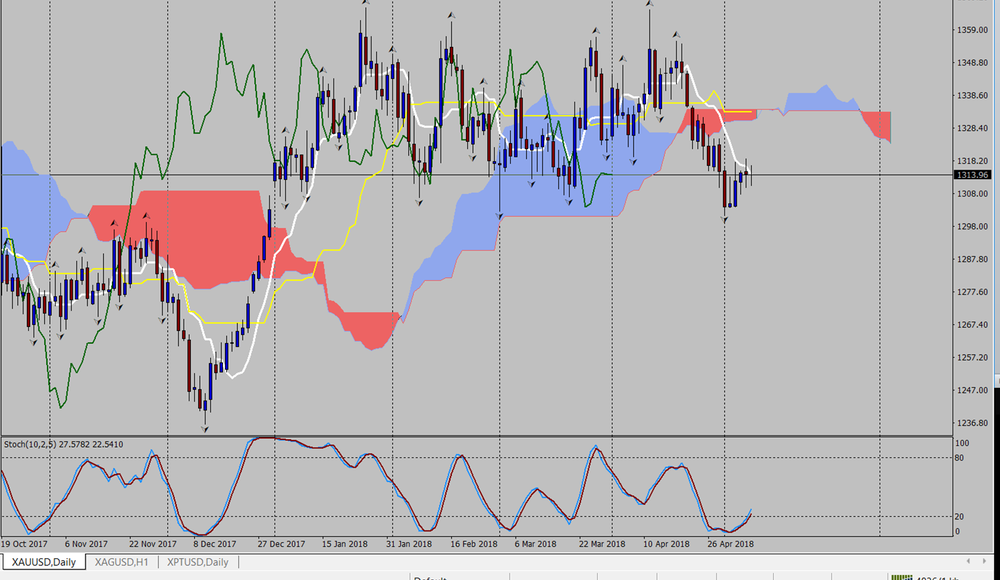Click the 22 Nov 2017 date label
This screenshot has height=580, width=1000.
point(152,544)
